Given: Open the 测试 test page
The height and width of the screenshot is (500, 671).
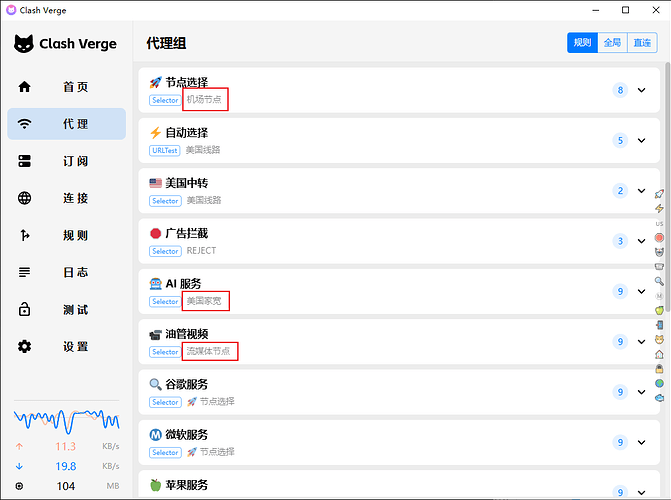Looking at the screenshot, I should (x=66, y=310).
